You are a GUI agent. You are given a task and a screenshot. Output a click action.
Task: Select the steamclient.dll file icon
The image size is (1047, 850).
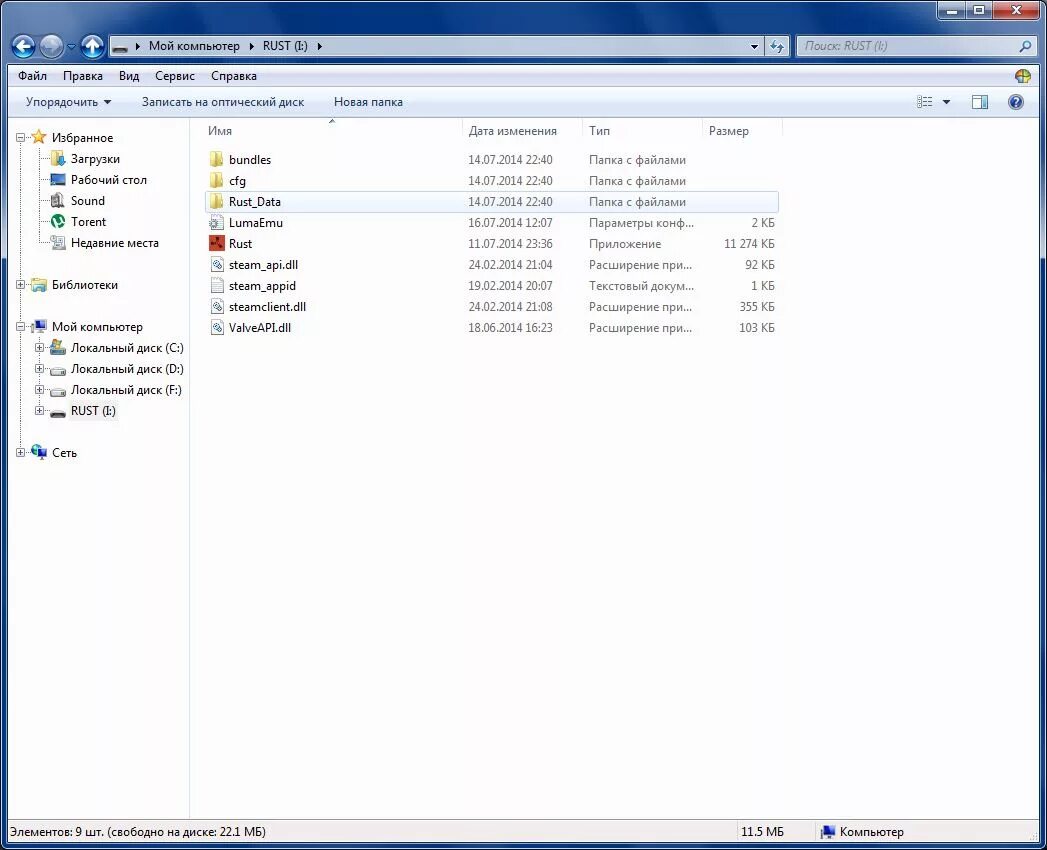(x=216, y=306)
